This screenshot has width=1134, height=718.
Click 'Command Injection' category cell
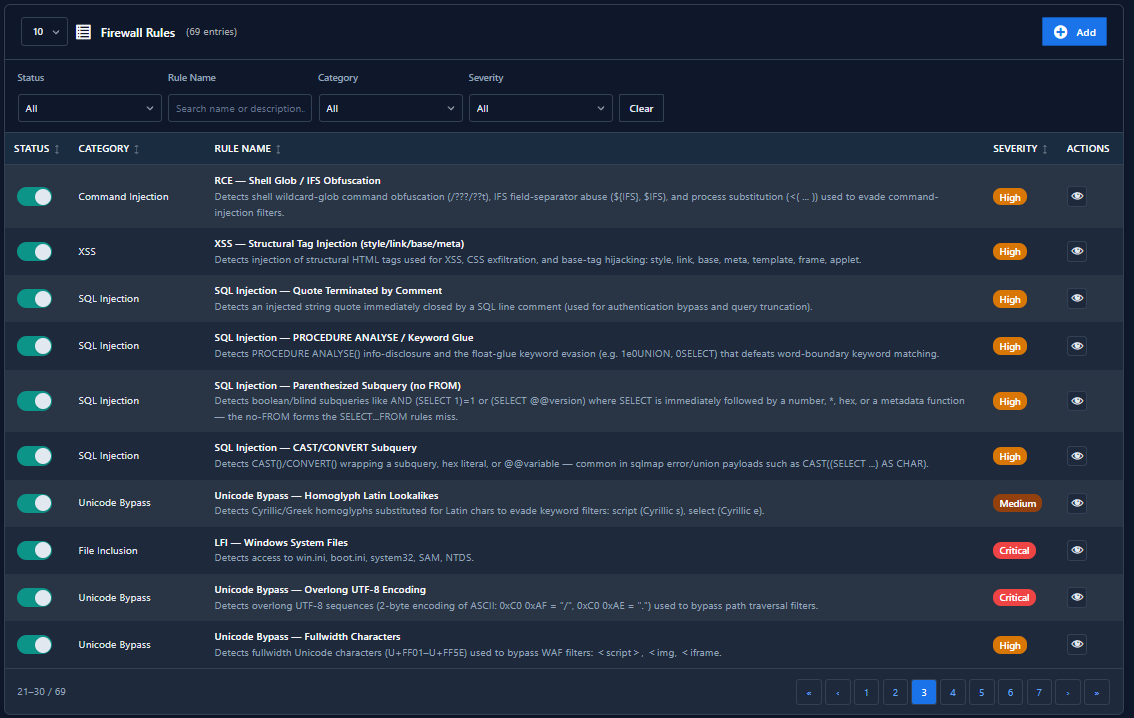point(124,197)
